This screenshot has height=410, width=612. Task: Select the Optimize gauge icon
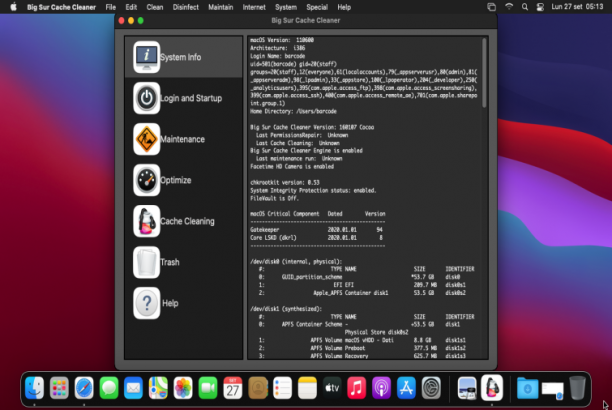click(x=146, y=180)
